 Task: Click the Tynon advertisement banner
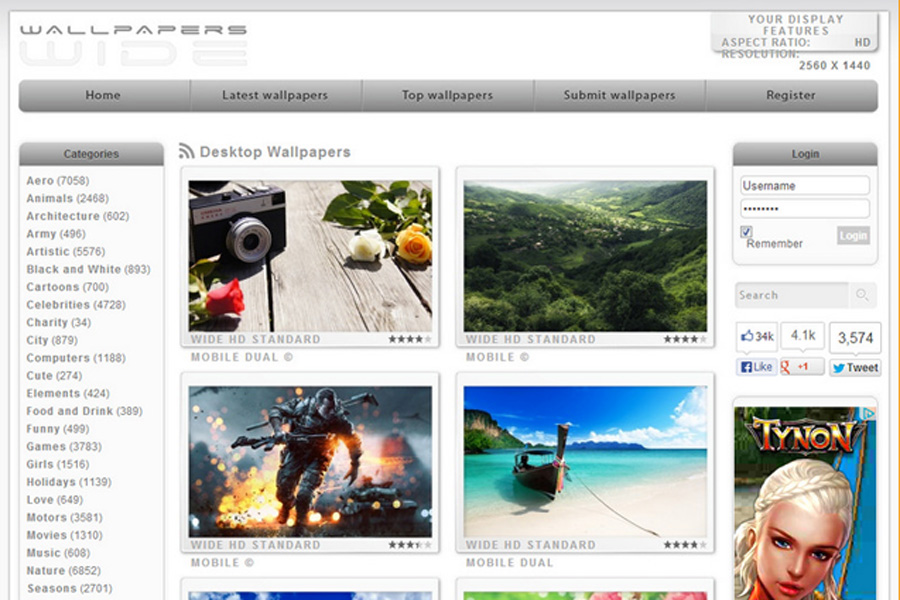pos(805,504)
